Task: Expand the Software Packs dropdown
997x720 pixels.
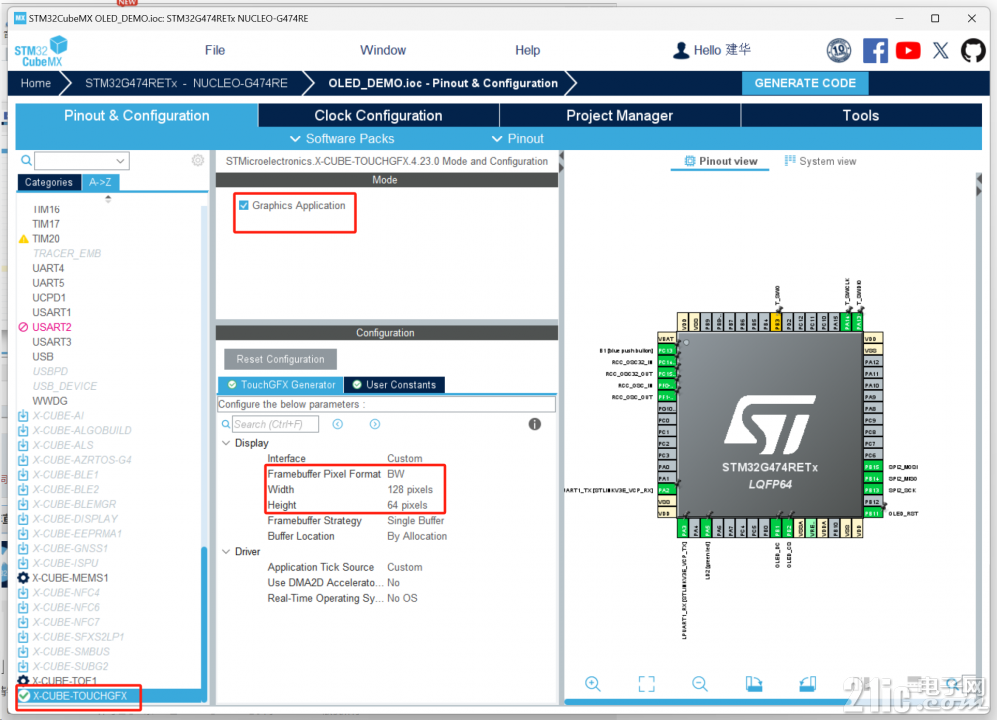Action: [x=342, y=139]
